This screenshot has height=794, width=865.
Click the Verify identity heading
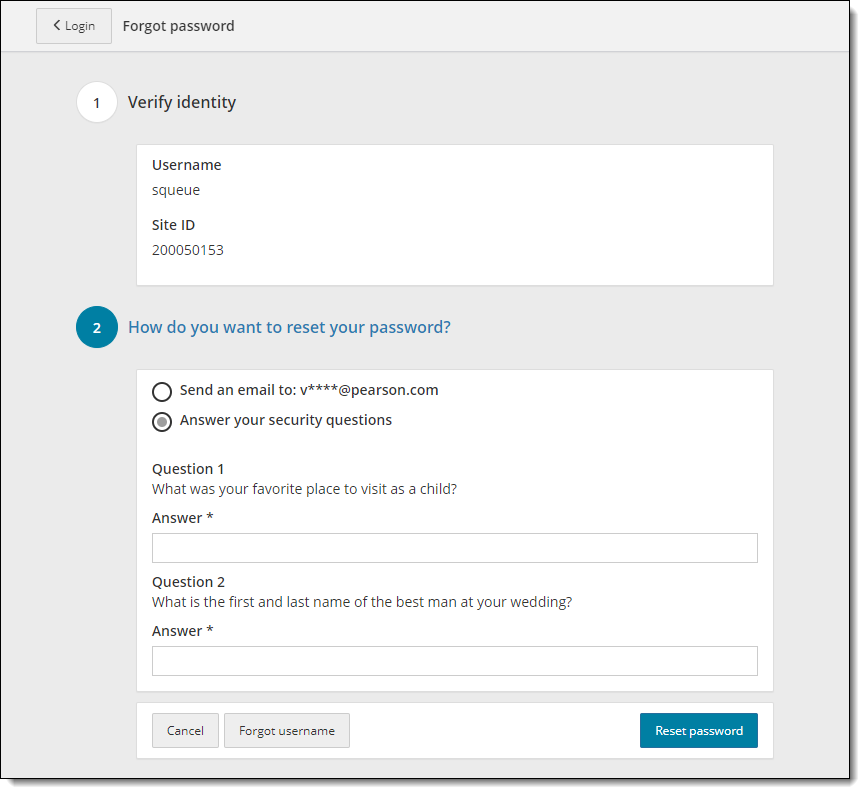(181, 102)
